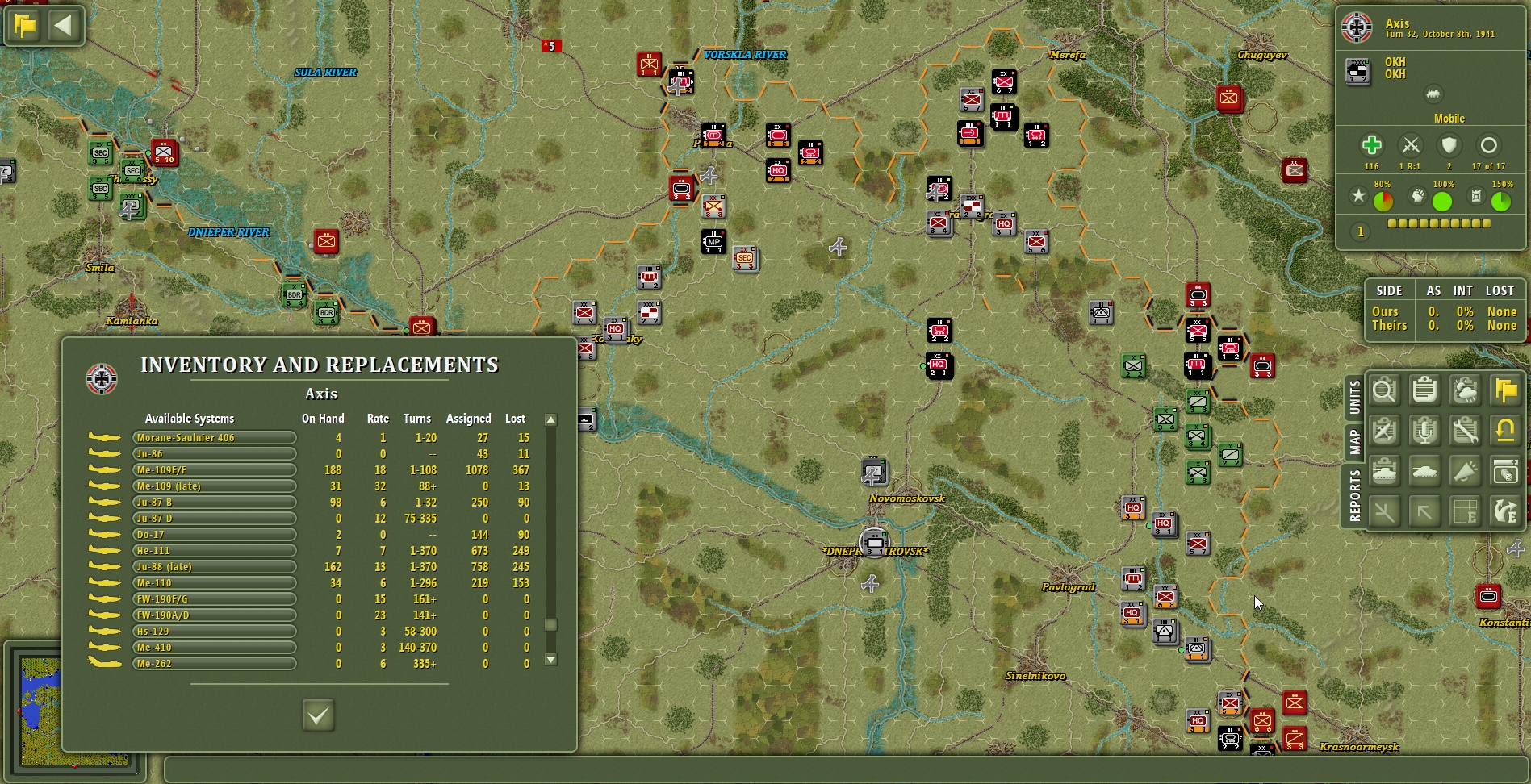The width and height of the screenshot is (1531, 784).
Task: Click the plain tank icon button
Action: (x=1424, y=472)
